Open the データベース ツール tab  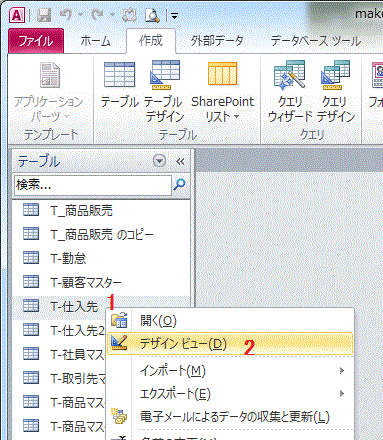315,41
